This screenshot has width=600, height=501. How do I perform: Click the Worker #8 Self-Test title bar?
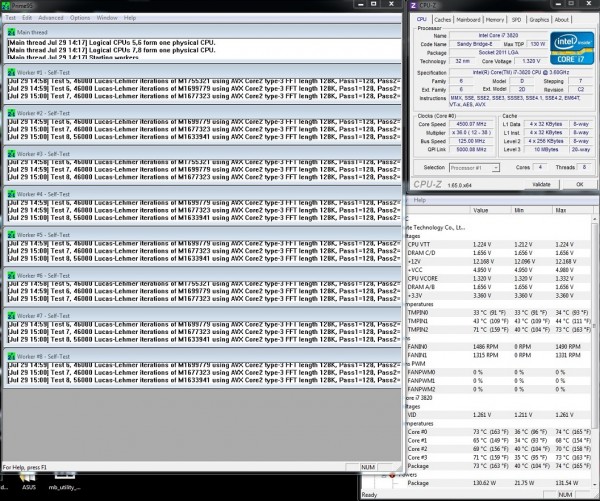[202, 356]
